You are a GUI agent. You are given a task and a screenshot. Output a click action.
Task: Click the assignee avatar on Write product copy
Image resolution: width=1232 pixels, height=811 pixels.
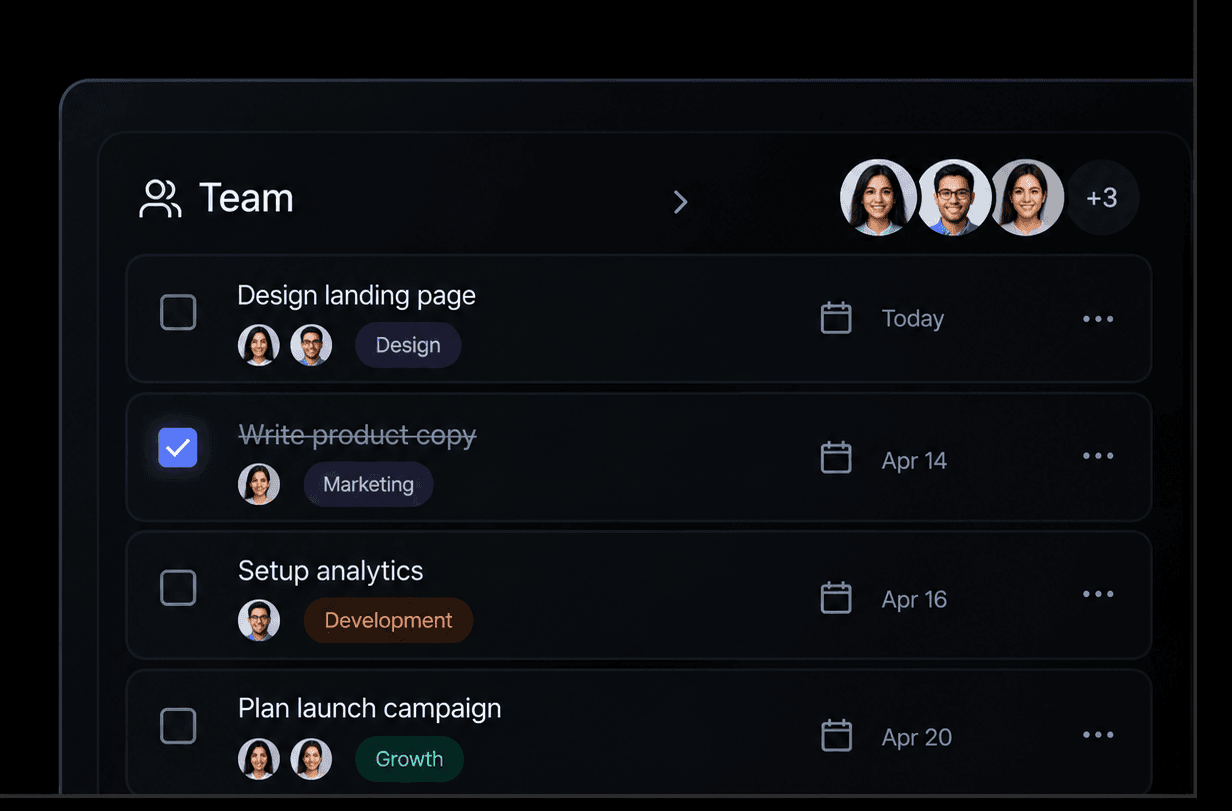pos(259,484)
